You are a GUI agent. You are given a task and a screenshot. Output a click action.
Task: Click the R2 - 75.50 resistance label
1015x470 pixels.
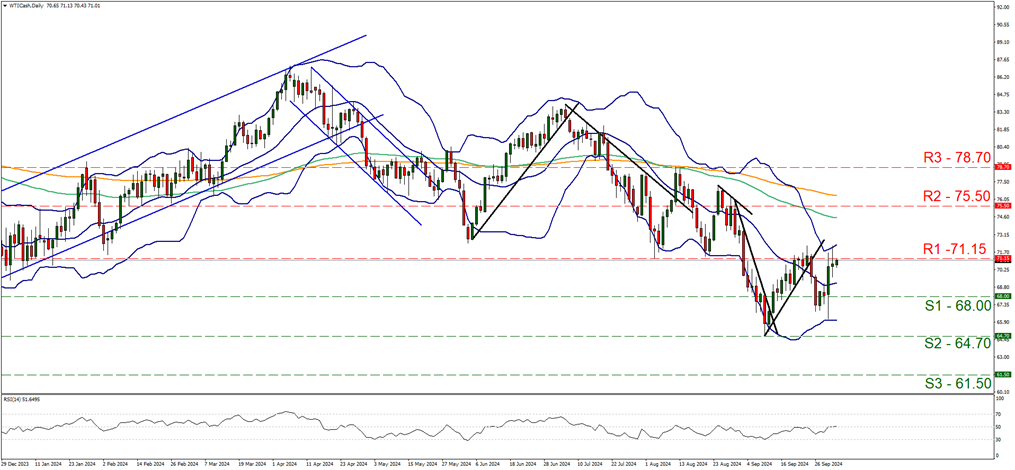956,196
